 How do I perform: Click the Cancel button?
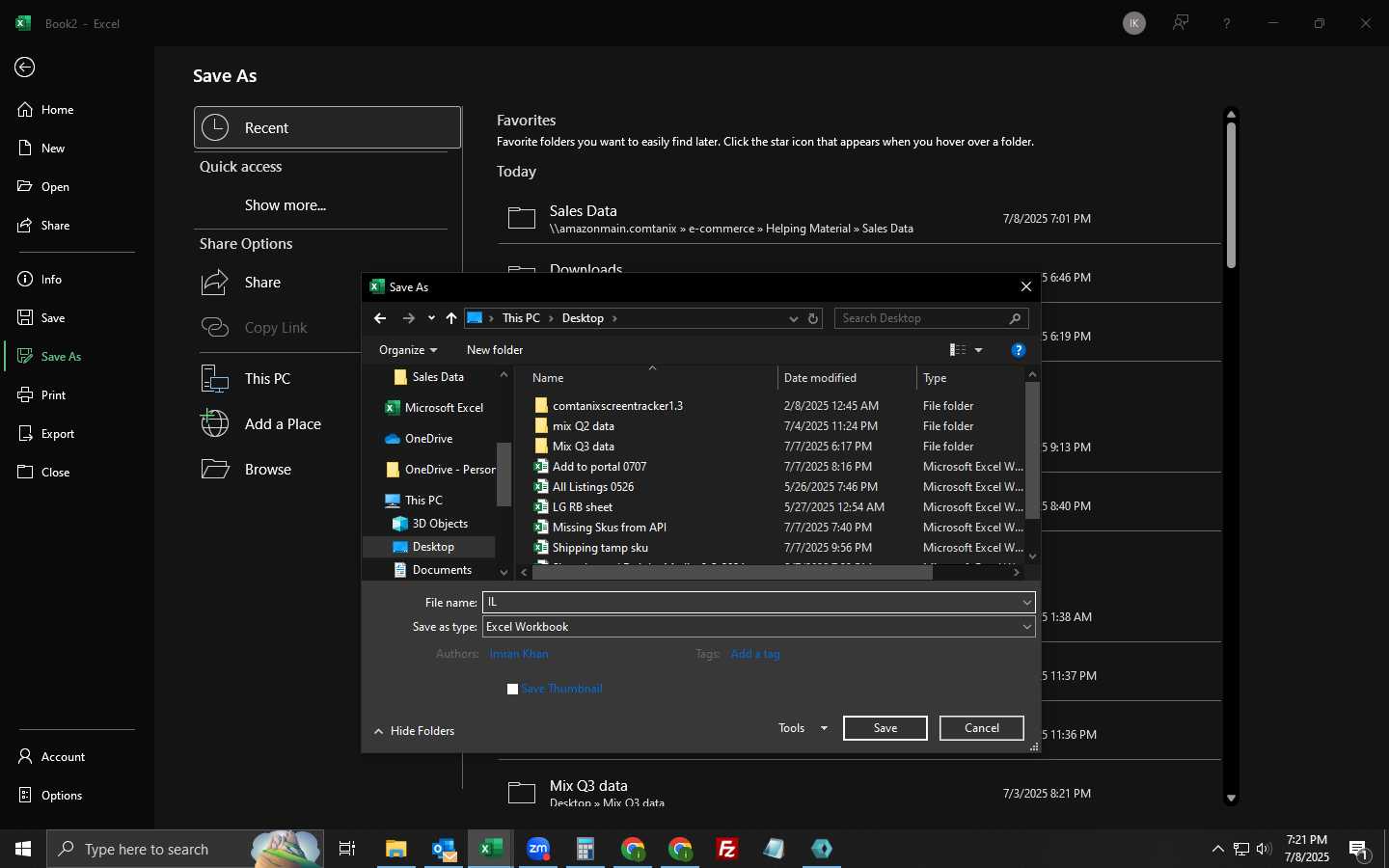coord(982,728)
